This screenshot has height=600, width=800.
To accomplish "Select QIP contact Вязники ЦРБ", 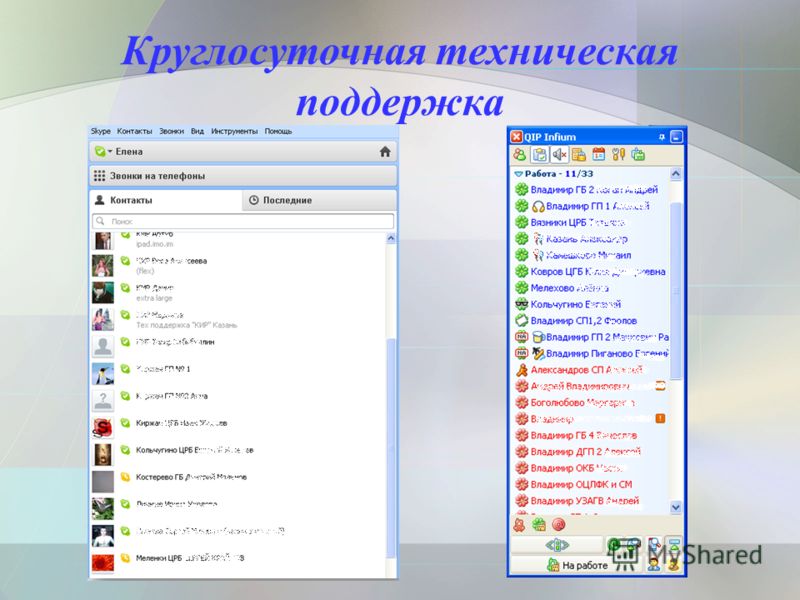I will [590, 222].
